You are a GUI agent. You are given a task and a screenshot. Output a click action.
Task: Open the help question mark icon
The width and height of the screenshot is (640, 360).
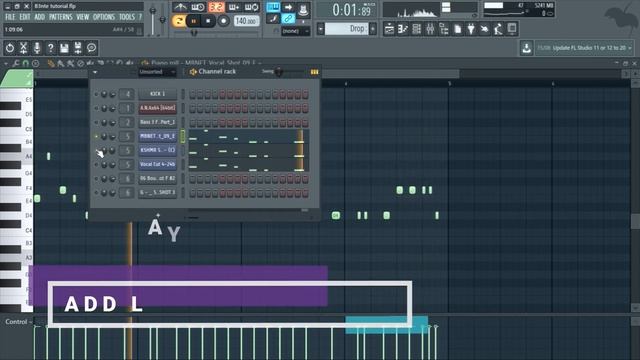coord(51,48)
